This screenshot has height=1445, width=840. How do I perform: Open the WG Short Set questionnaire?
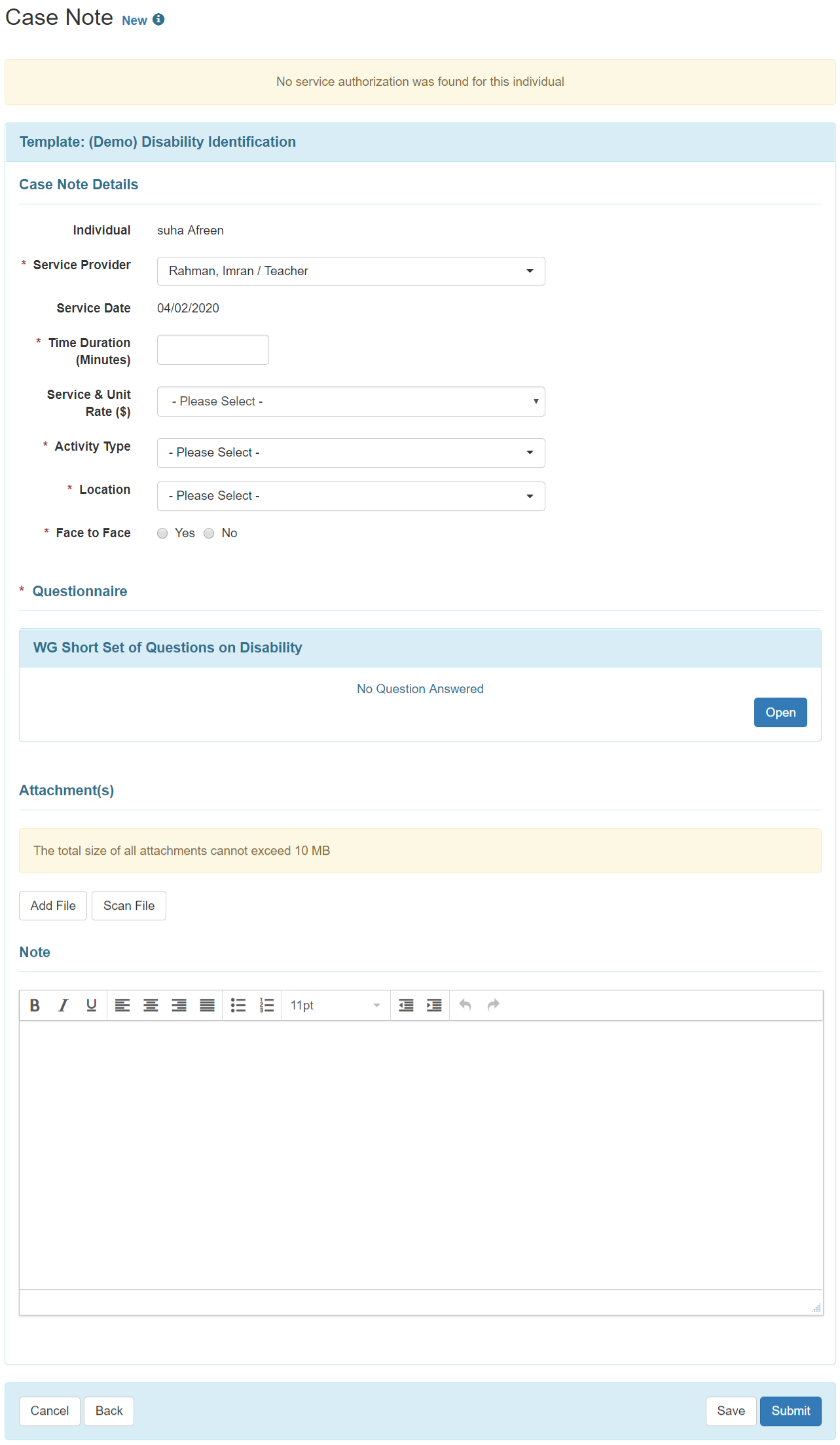point(780,712)
